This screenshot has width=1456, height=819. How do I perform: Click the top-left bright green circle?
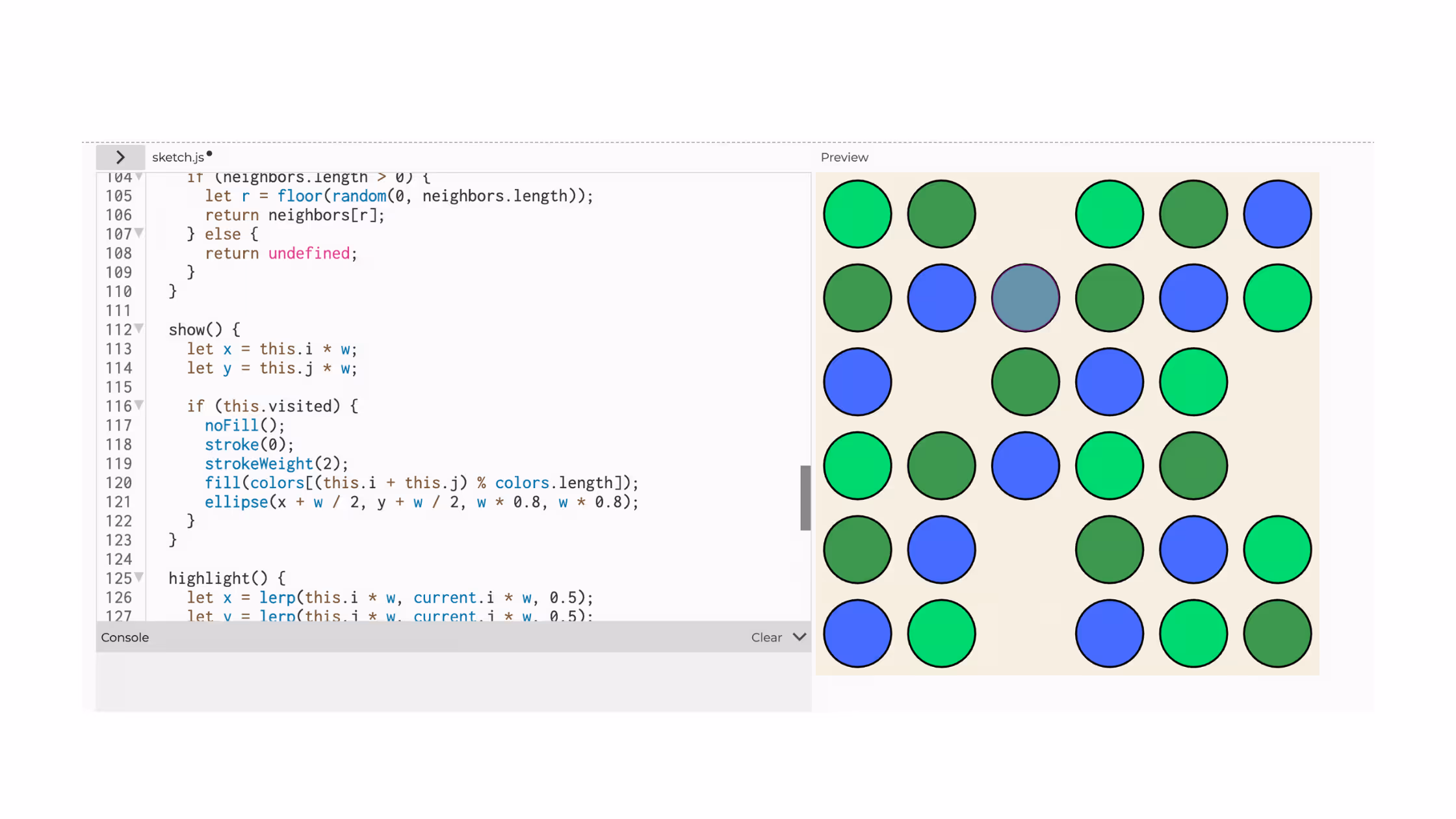click(857, 214)
